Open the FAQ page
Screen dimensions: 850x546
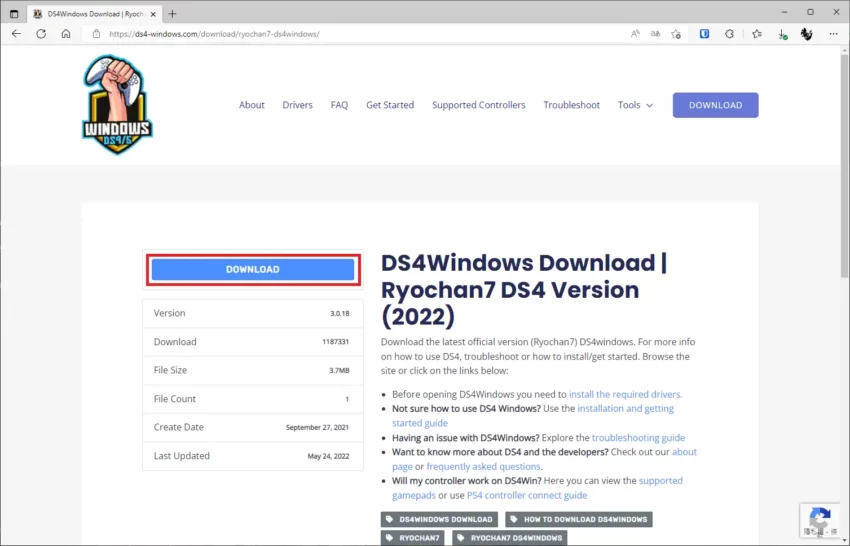(x=339, y=105)
